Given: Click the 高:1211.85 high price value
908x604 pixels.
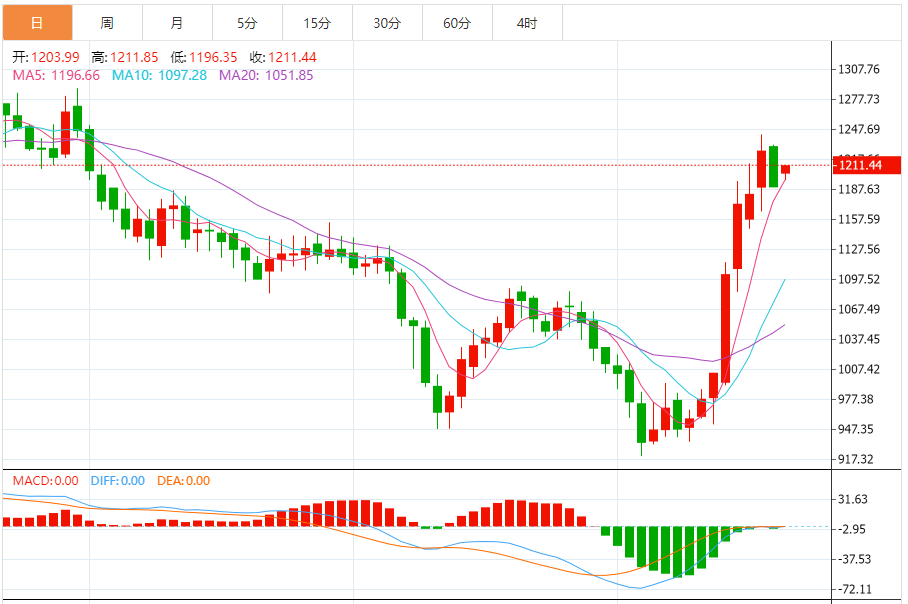Looking at the screenshot, I should [125, 57].
